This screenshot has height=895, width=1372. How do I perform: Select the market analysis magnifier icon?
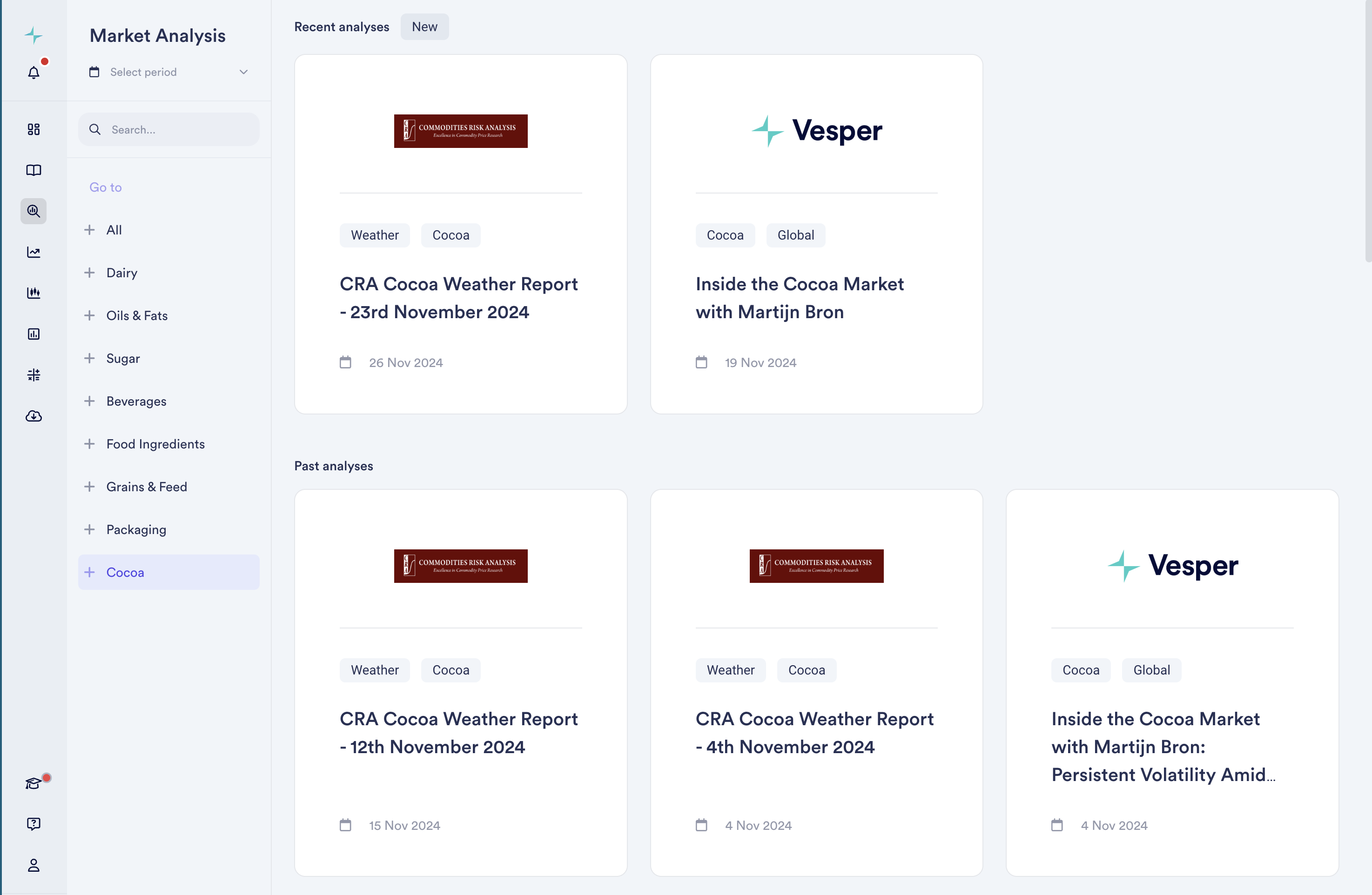[x=34, y=211]
